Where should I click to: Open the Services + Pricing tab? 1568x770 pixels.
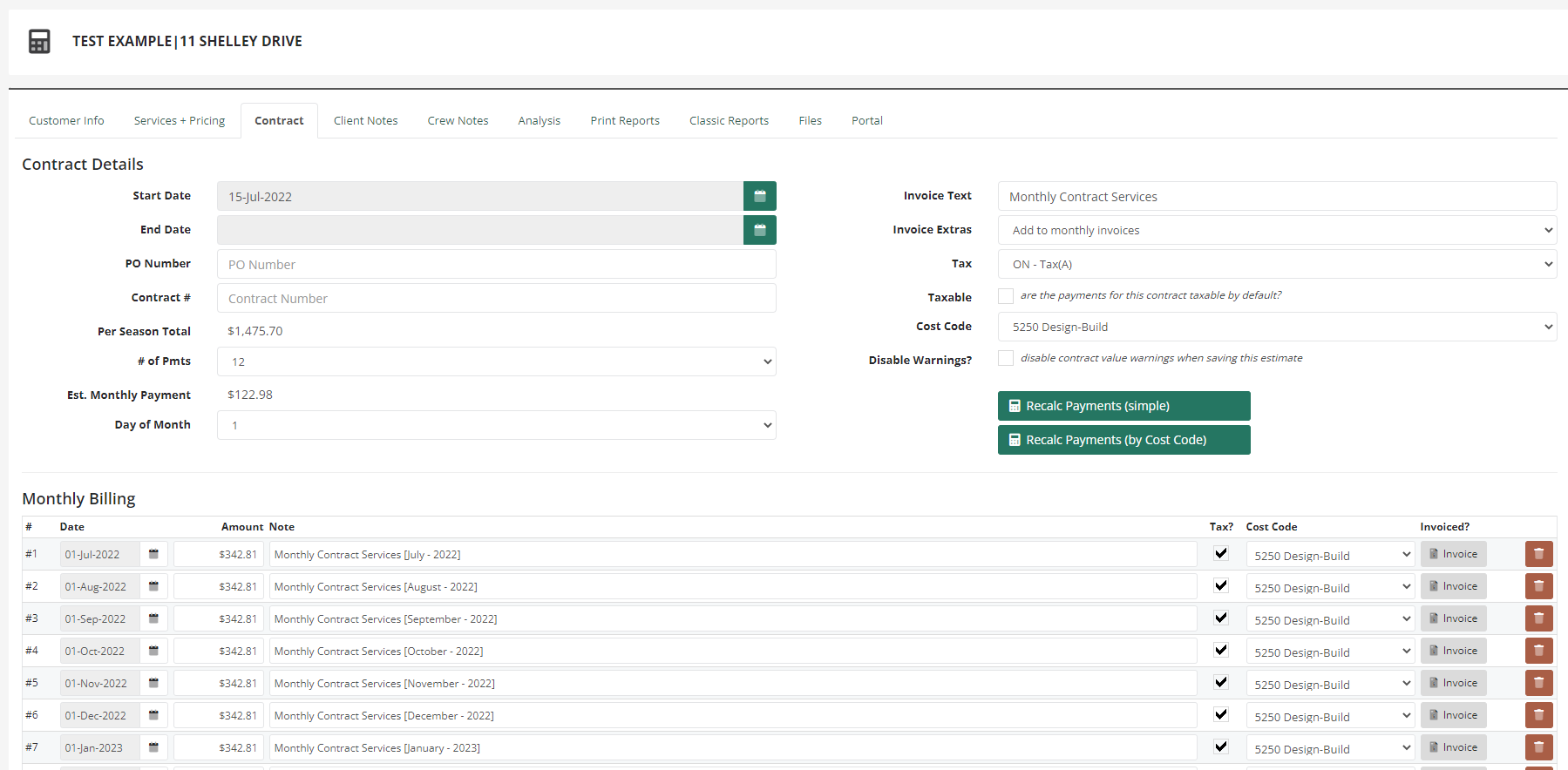[x=180, y=120]
